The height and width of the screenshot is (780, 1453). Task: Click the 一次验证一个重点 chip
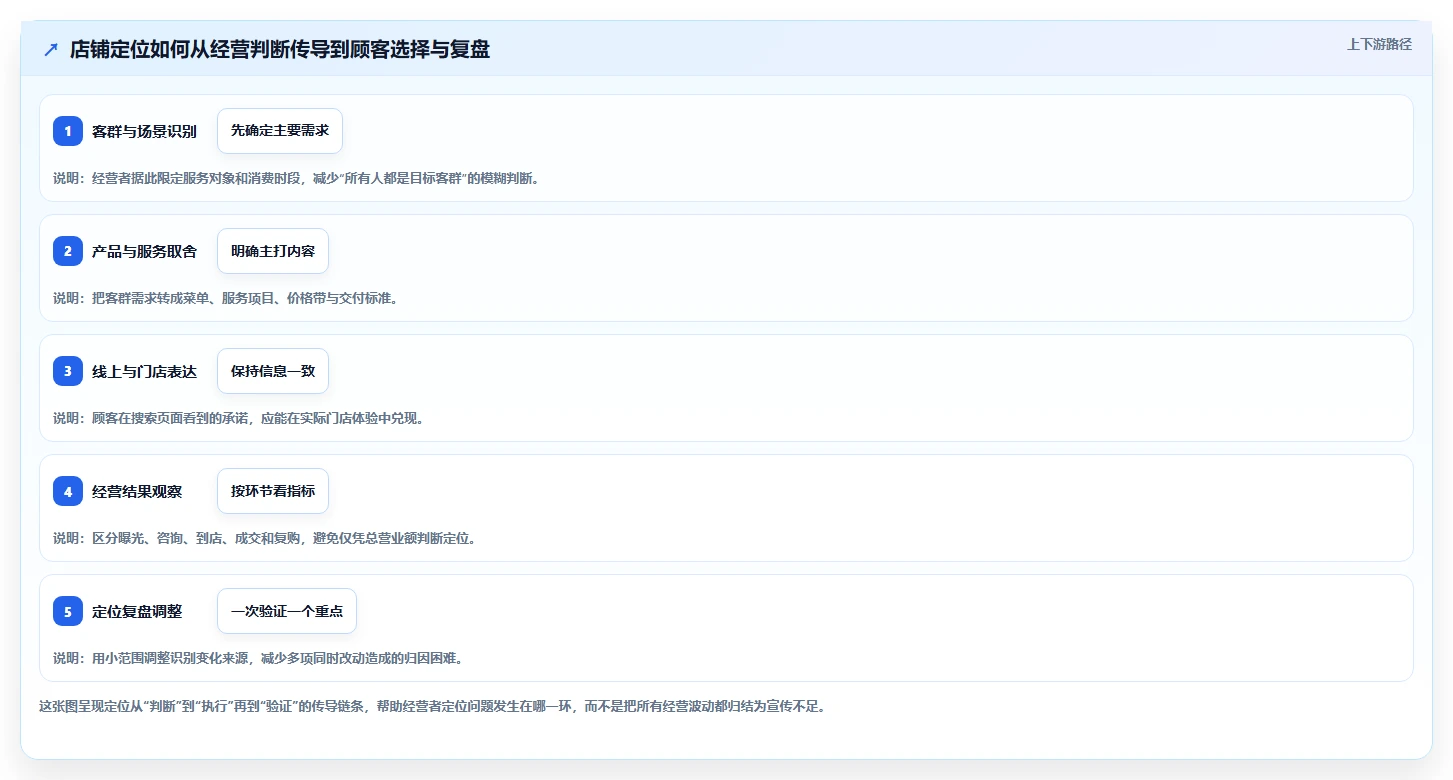(287, 611)
